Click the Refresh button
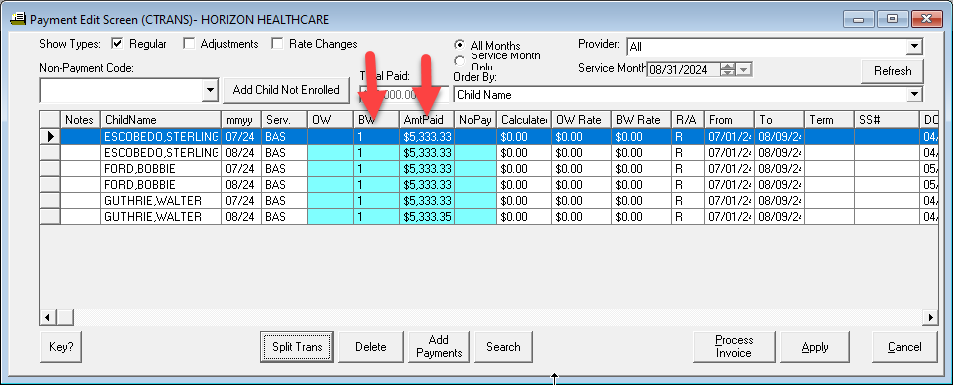 892,71
